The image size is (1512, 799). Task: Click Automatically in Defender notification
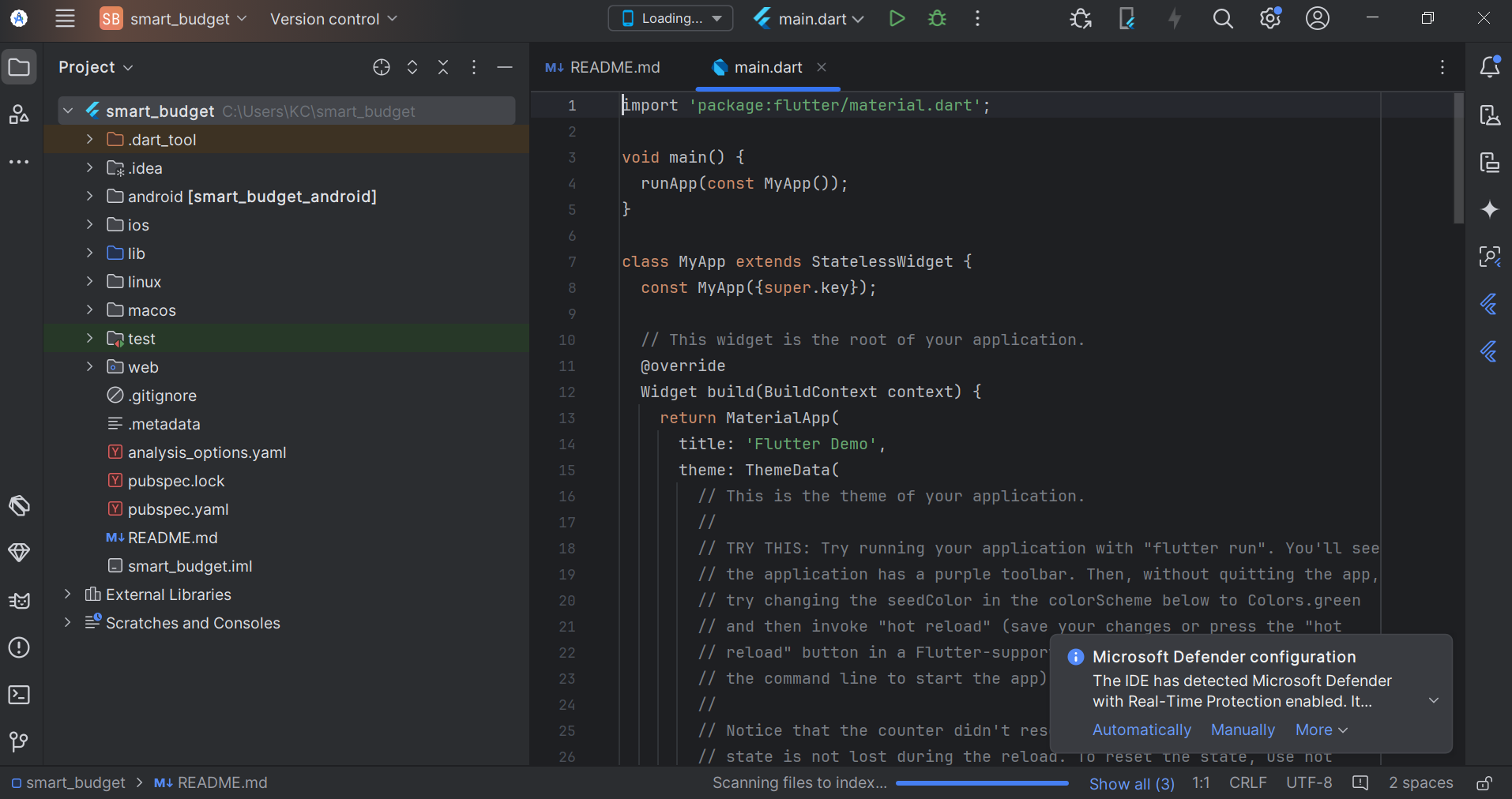(x=1142, y=730)
